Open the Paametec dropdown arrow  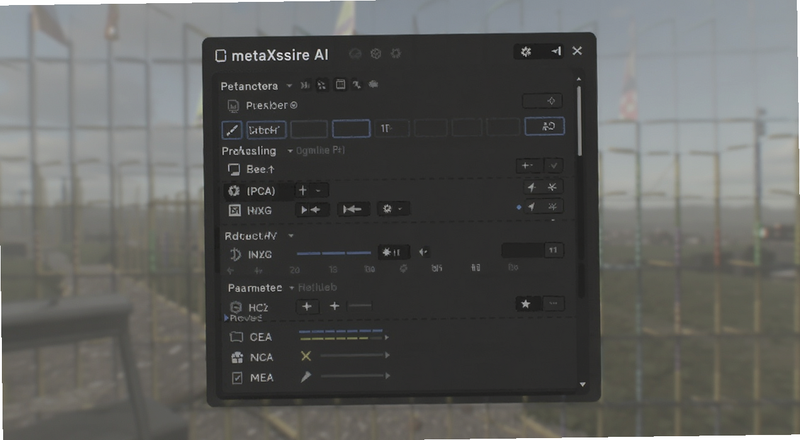coord(292,288)
